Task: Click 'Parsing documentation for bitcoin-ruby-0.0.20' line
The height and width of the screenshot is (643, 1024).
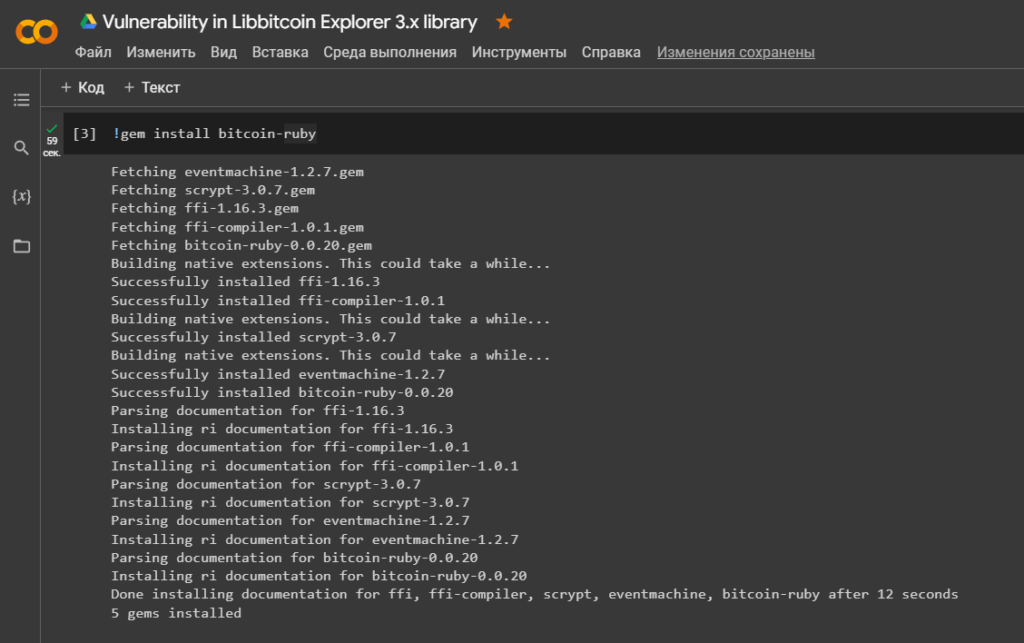Action: coord(295,558)
